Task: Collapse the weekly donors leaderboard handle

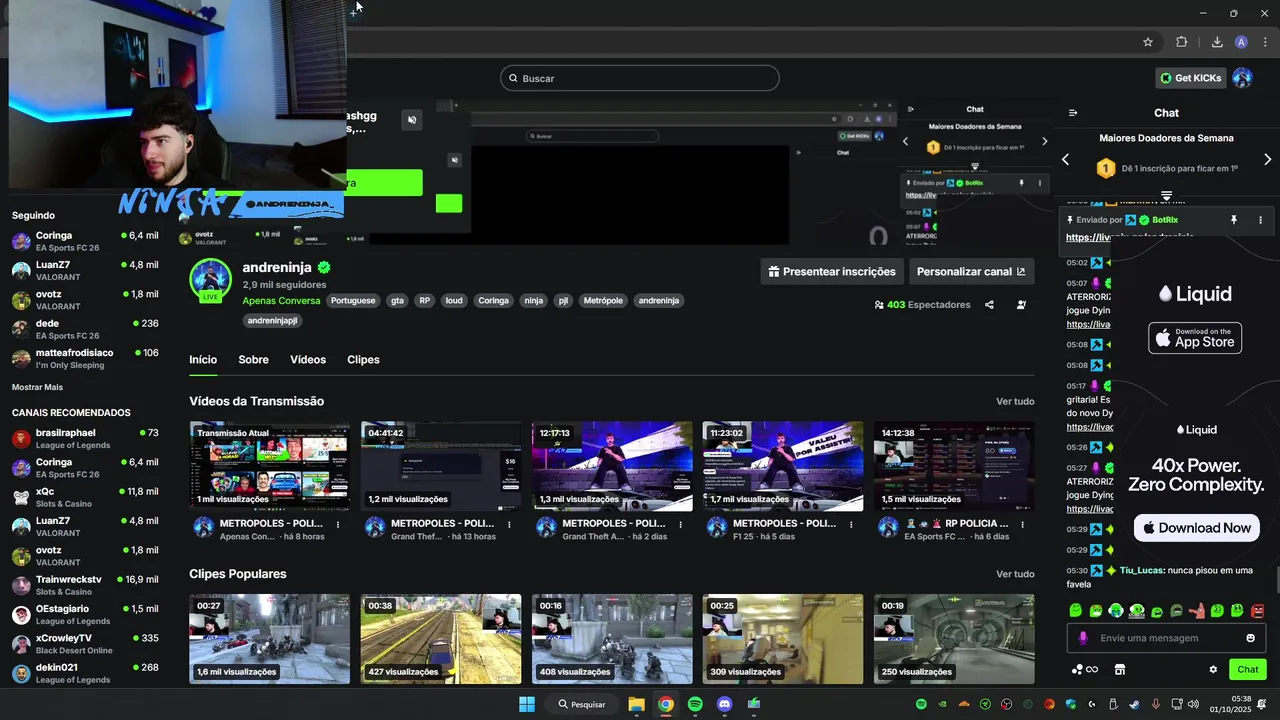Action: [1166, 195]
